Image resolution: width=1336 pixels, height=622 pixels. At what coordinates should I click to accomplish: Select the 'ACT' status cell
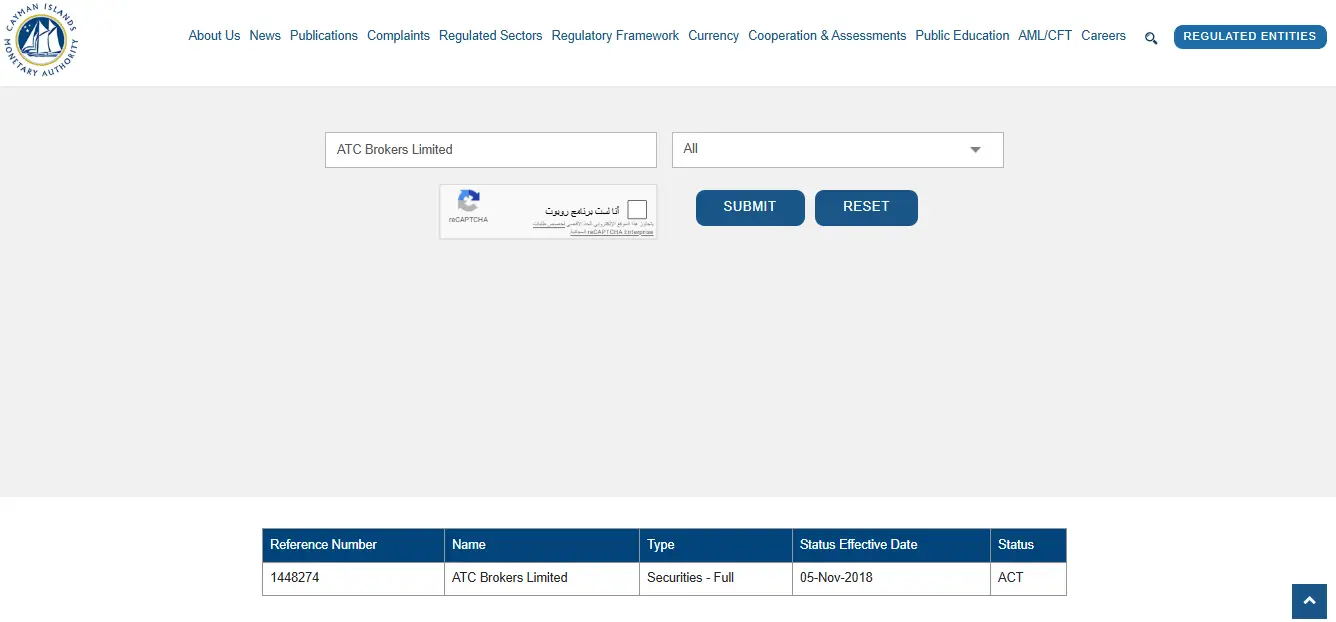(x=1028, y=578)
